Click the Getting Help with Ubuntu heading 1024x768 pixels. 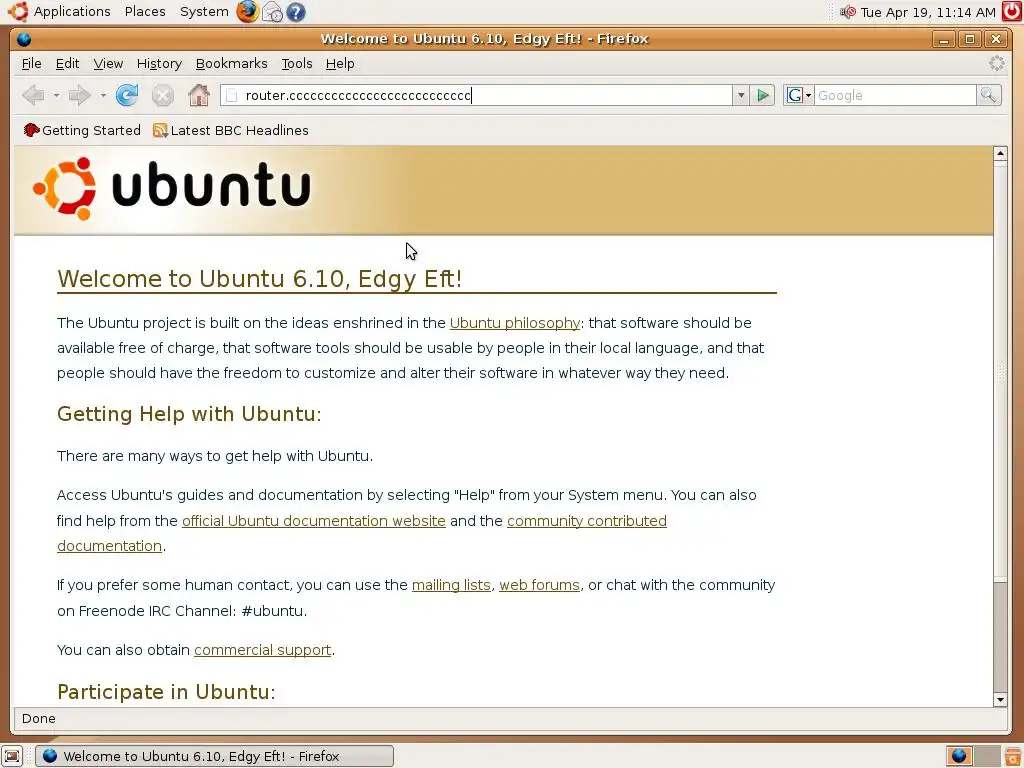tap(189, 414)
